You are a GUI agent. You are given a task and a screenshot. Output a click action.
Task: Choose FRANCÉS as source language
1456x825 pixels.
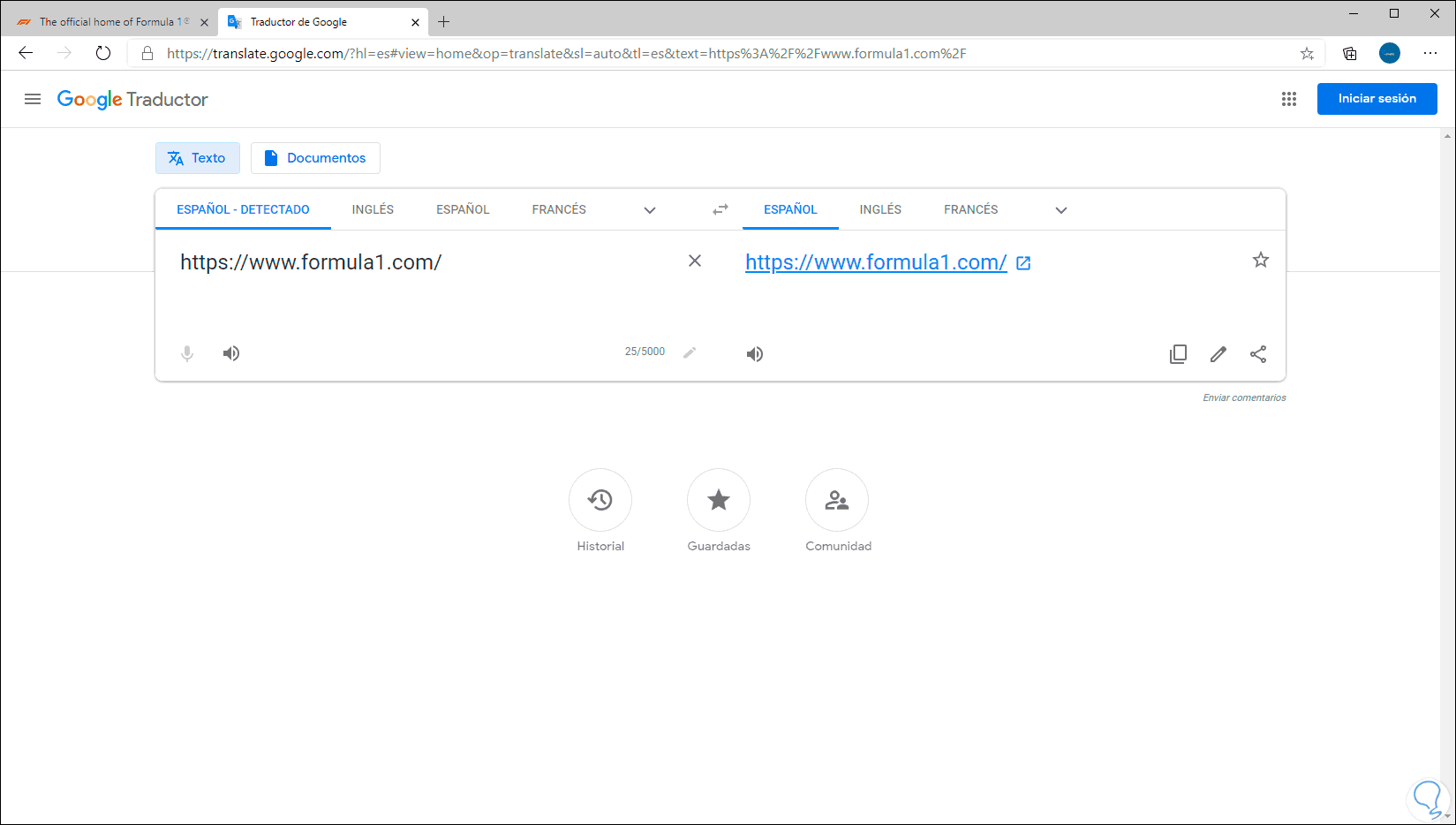pos(559,209)
